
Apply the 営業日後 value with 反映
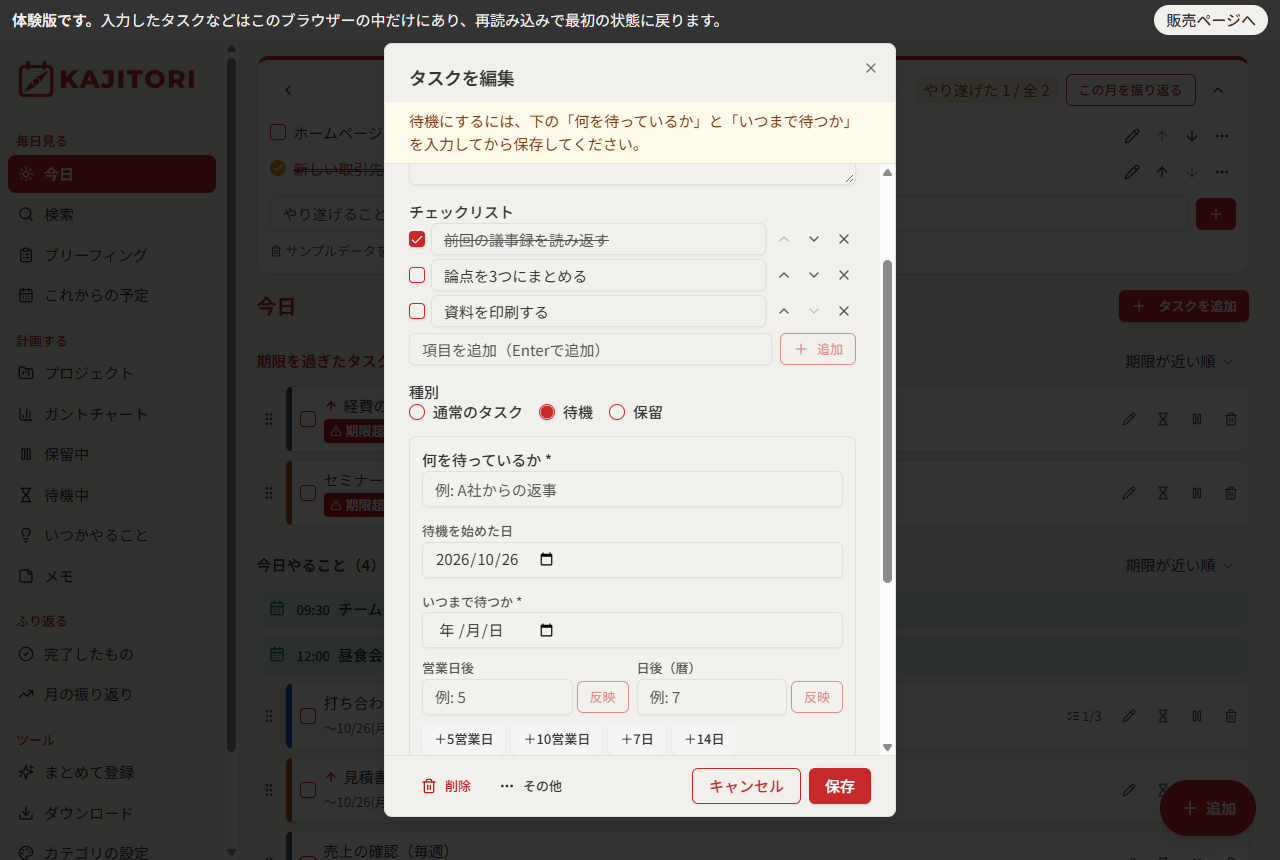pos(603,697)
